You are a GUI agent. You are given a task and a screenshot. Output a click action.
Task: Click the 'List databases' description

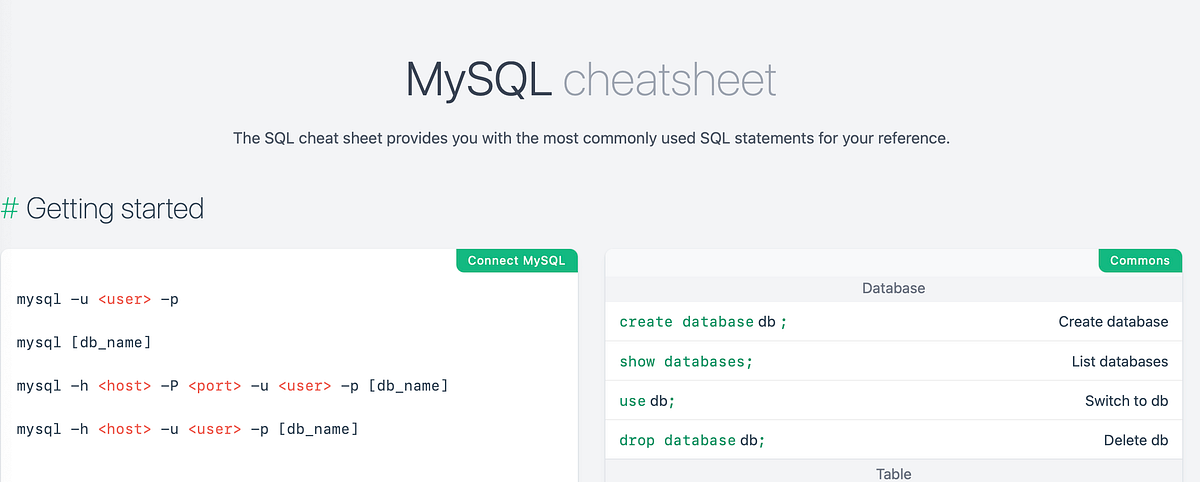point(1119,361)
